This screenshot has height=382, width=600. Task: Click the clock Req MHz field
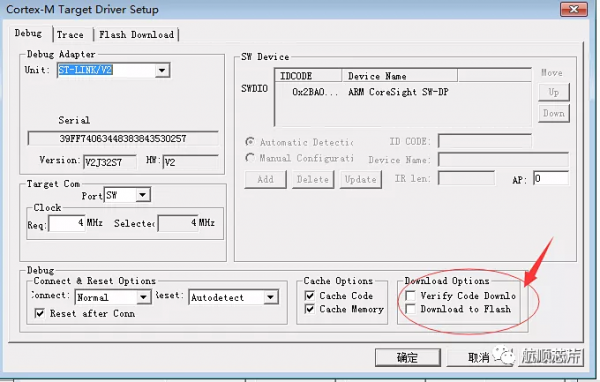(66, 223)
